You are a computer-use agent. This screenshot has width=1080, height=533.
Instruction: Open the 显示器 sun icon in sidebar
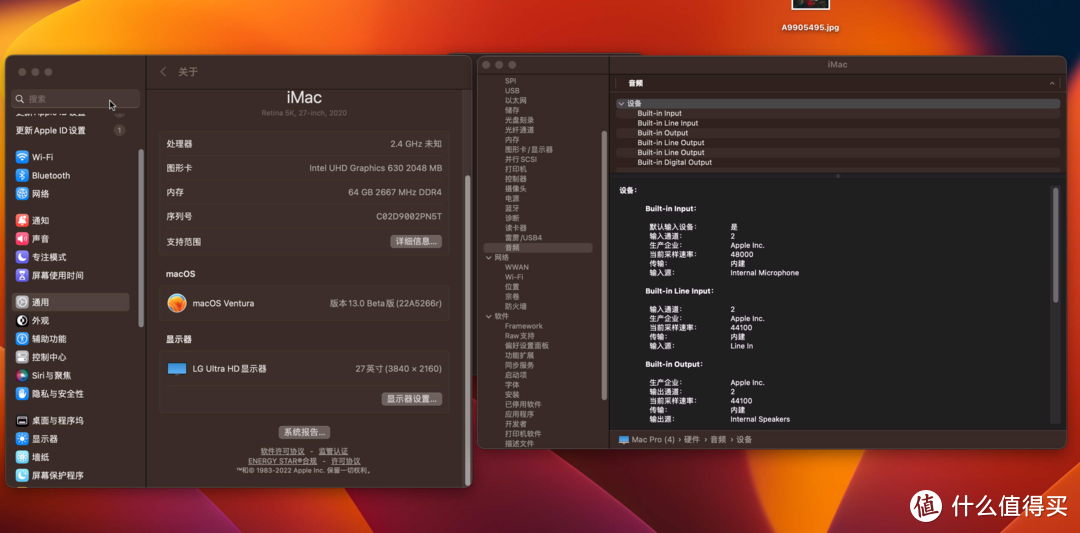pos(22,439)
